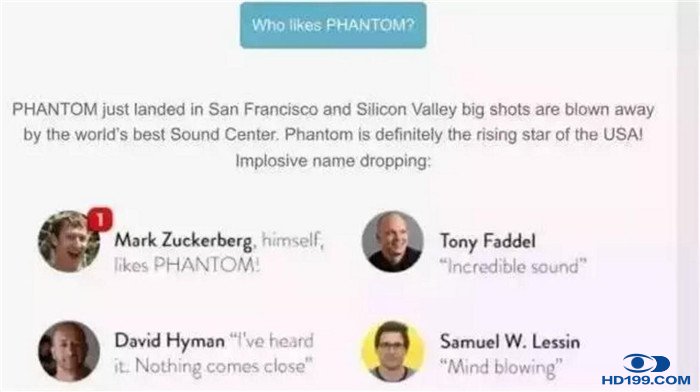Select the yellow-background avatar beside Samuel W. Lessin
The image size is (700, 392).
pyautogui.click(x=392, y=351)
